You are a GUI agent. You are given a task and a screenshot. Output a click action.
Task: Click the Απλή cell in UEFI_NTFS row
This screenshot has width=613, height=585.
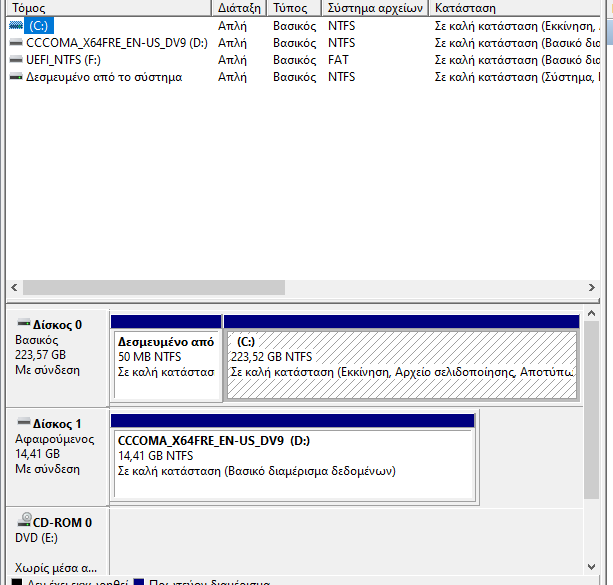tap(232, 60)
